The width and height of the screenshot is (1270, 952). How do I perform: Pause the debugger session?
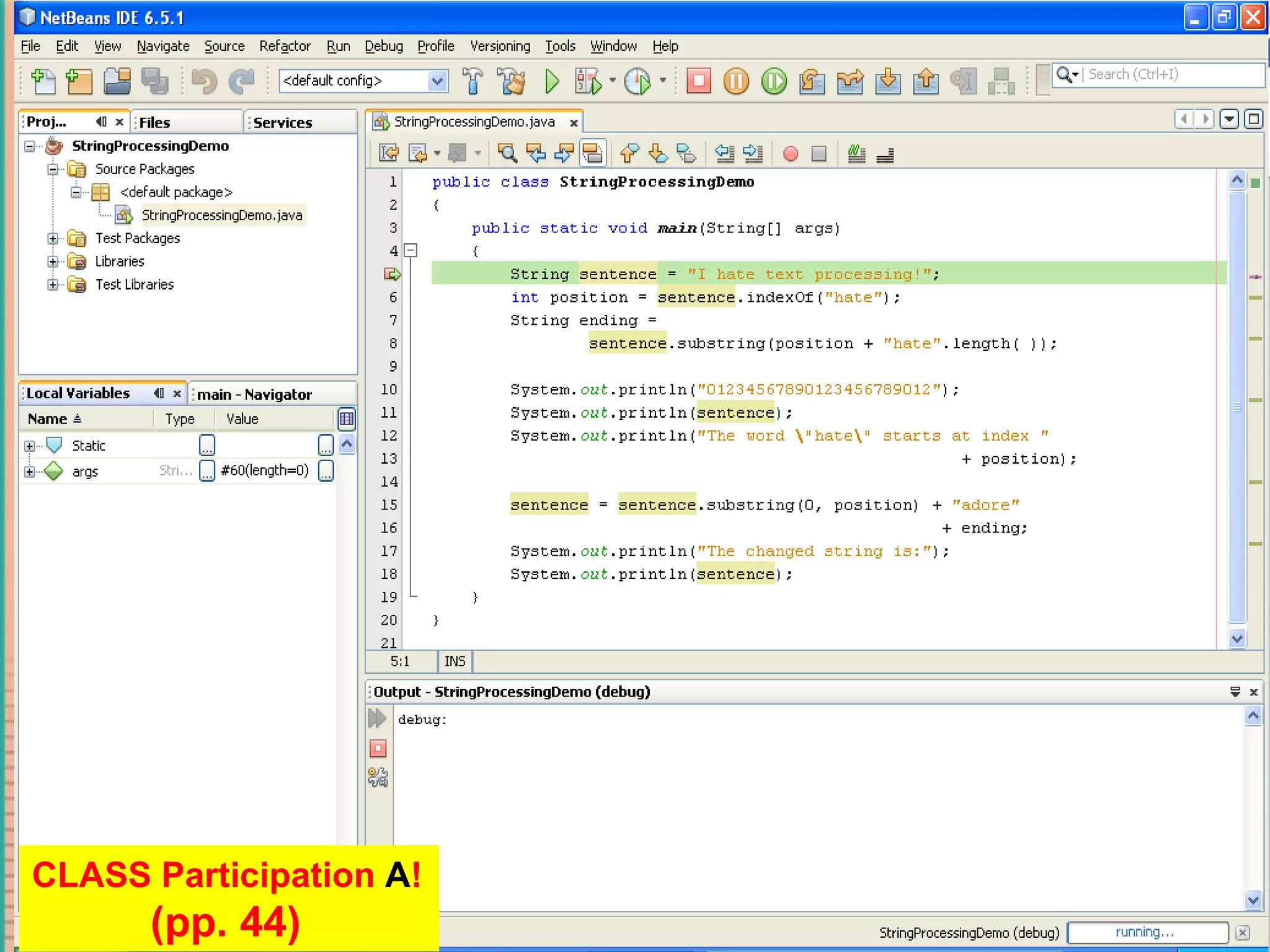click(736, 81)
